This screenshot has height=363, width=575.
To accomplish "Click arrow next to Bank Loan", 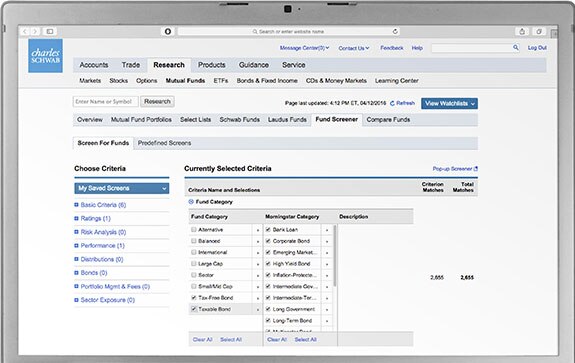I will click(327, 230).
